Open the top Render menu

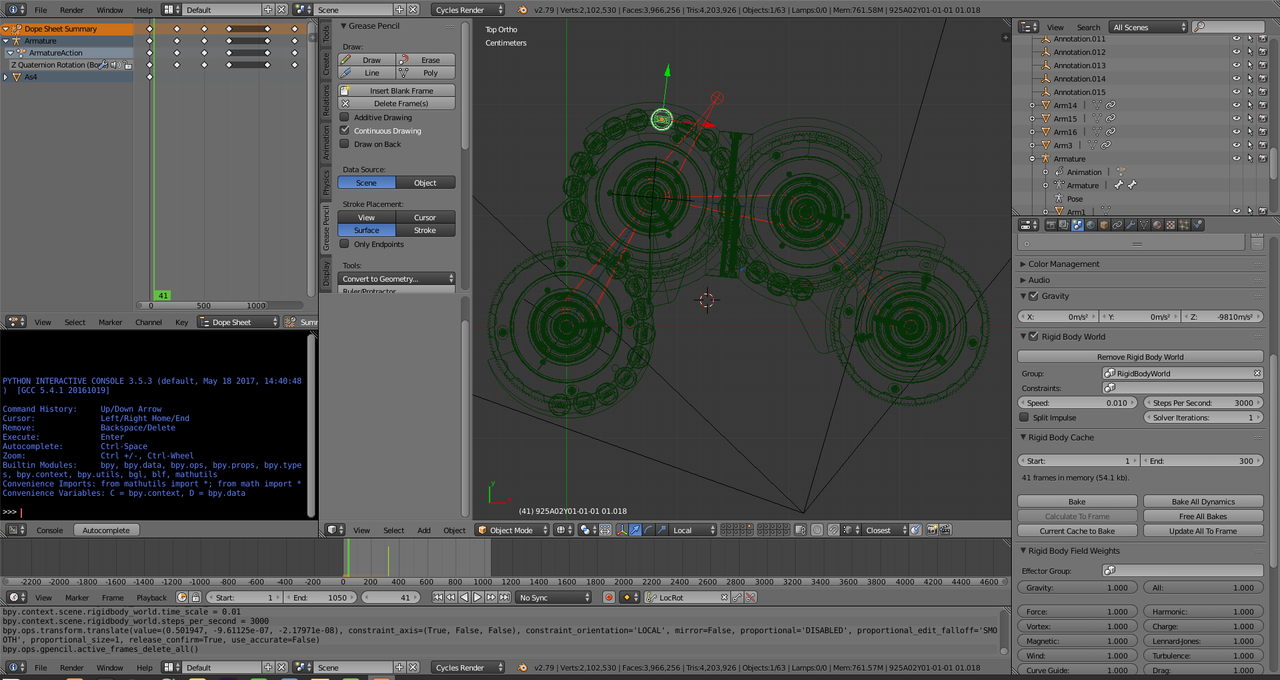coord(71,10)
